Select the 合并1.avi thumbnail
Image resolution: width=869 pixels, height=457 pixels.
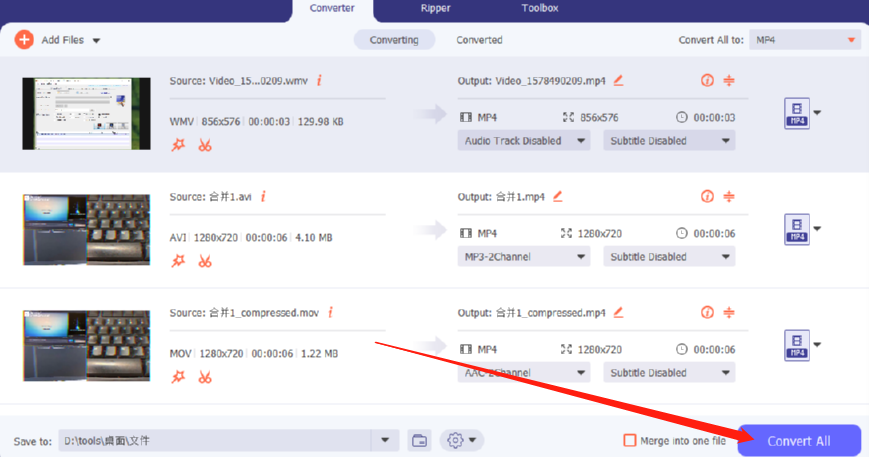click(x=86, y=229)
